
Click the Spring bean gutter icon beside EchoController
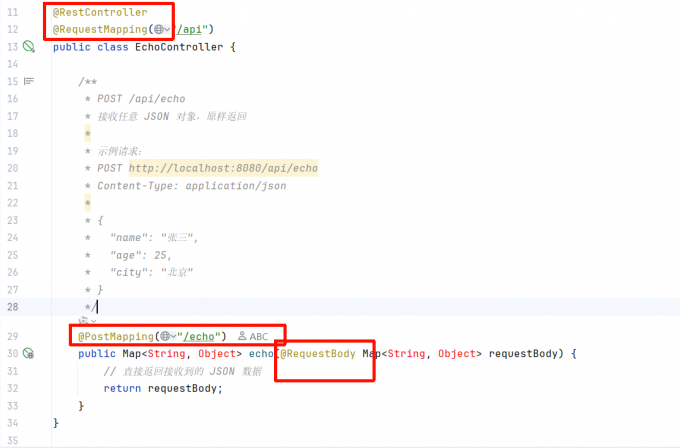coord(28,47)
